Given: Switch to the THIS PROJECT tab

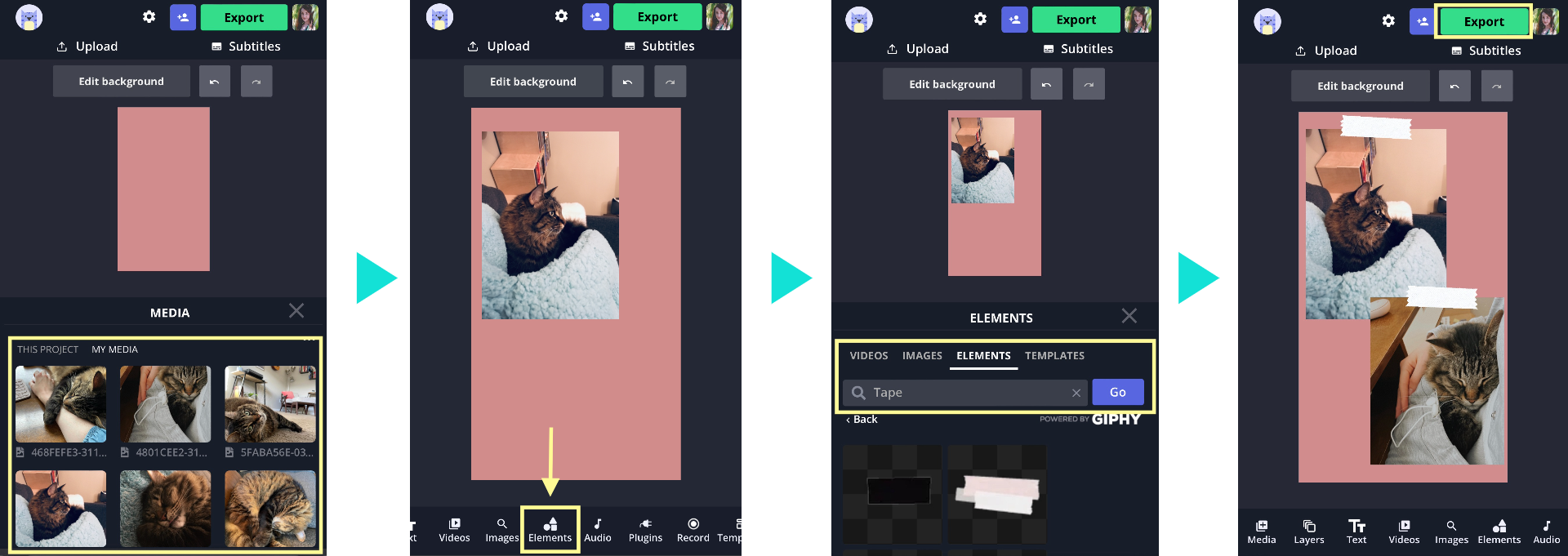Looking at the screenshot, I should click(x=48, y=349).
